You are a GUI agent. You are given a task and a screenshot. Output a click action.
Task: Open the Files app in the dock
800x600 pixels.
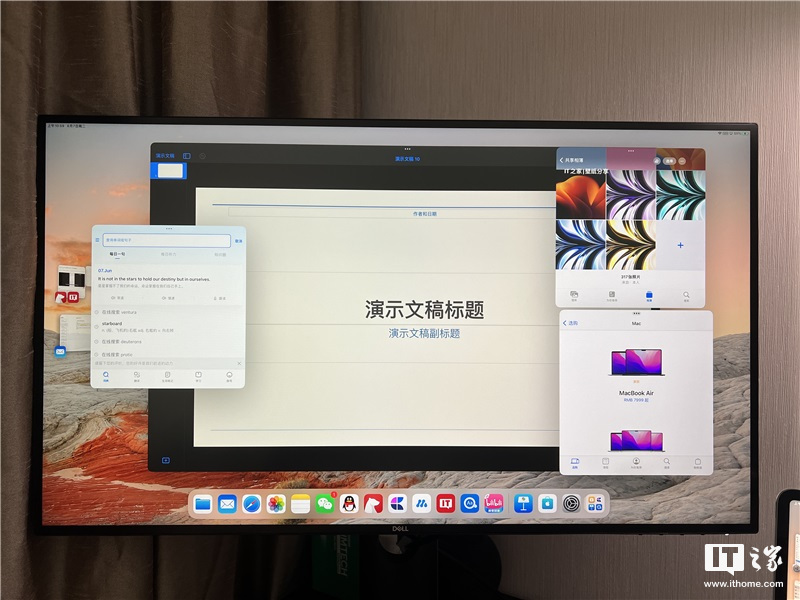203,504
